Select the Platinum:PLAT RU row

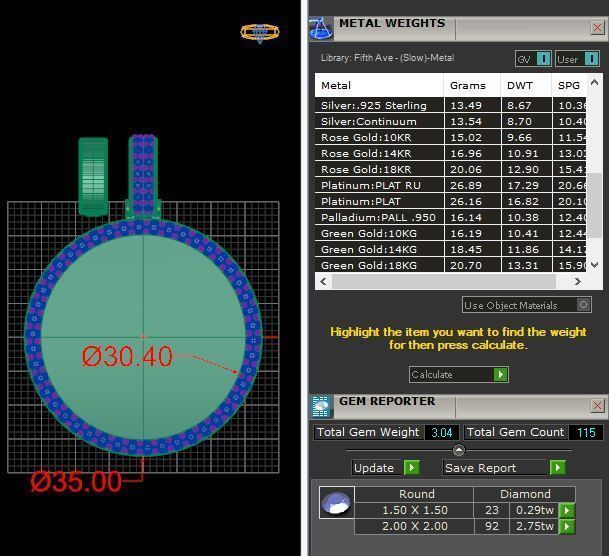[x=451, y=185]
